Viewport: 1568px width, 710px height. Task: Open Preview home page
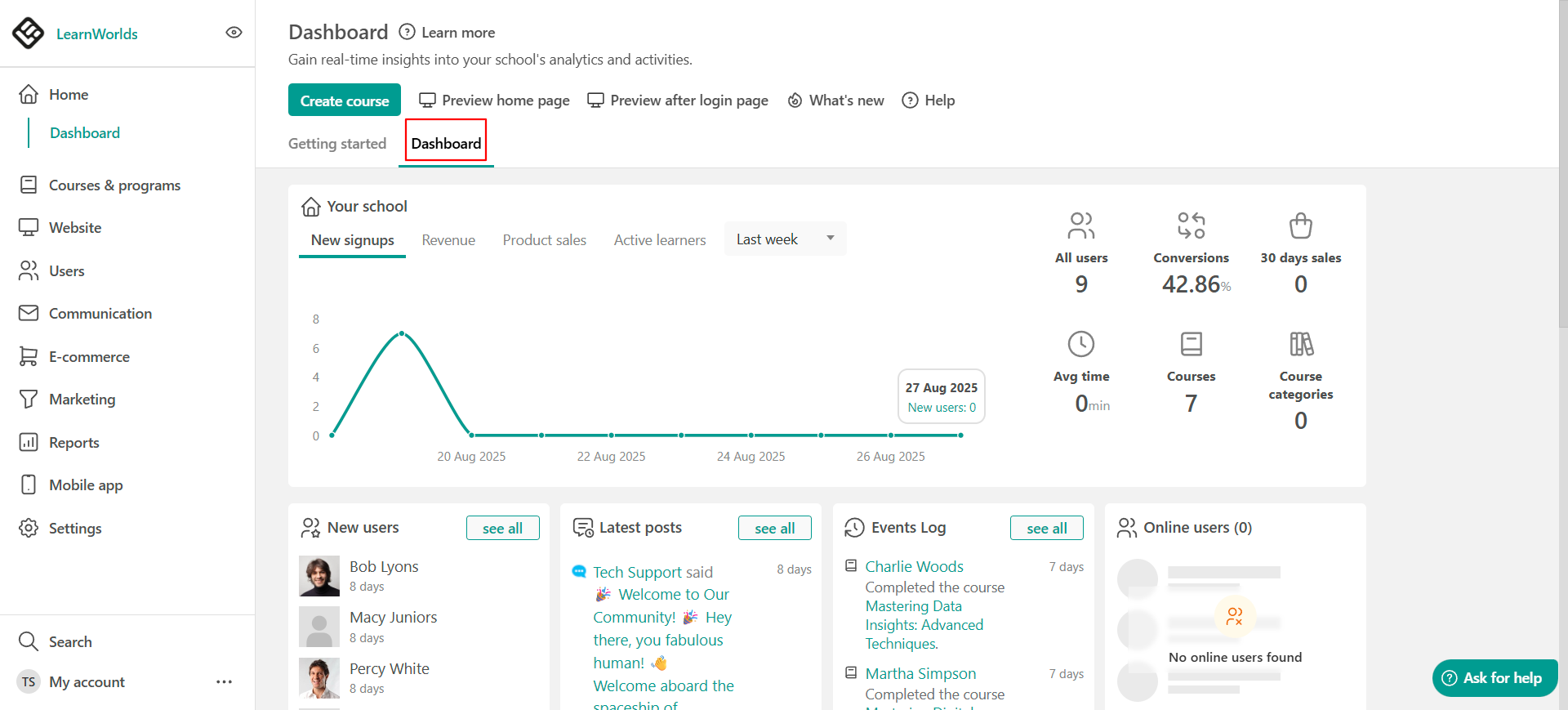(x=494, y=100)
